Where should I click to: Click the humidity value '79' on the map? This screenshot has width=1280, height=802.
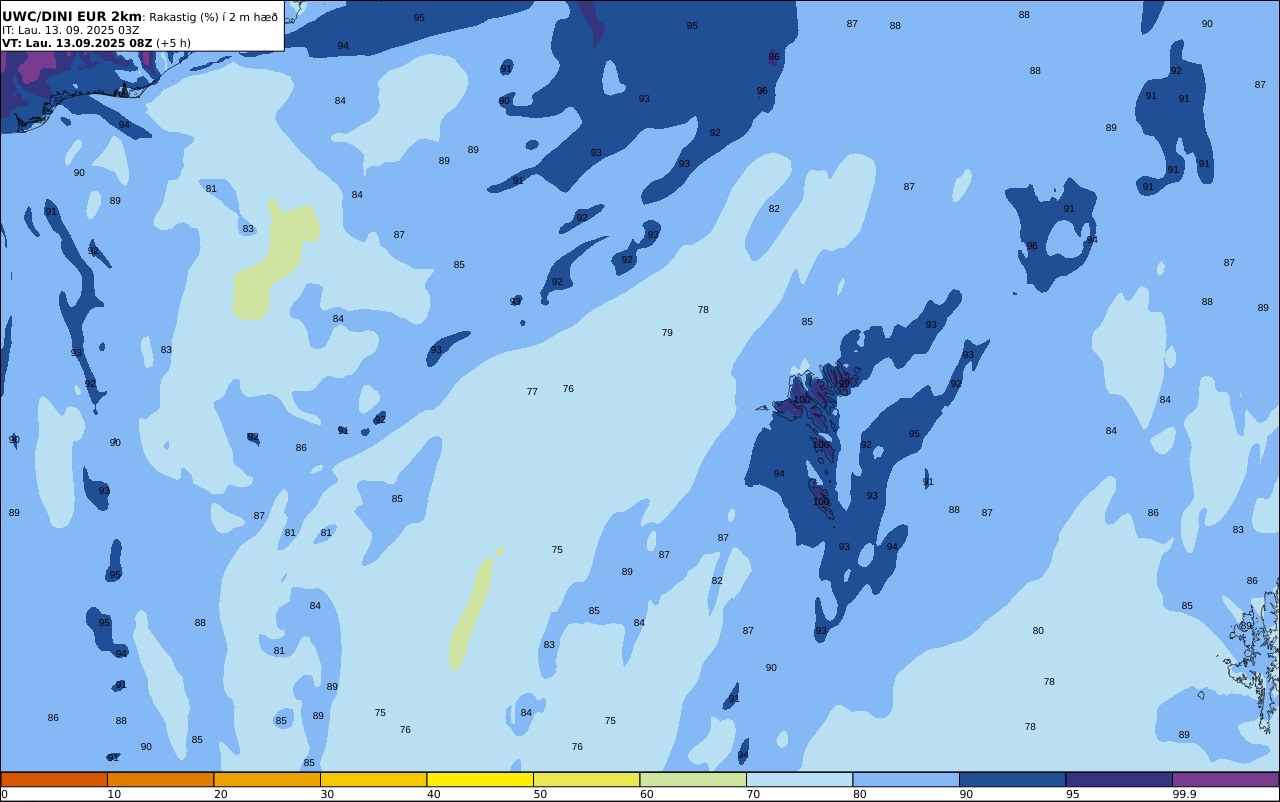pyautogui.click(x=667, y=333)
